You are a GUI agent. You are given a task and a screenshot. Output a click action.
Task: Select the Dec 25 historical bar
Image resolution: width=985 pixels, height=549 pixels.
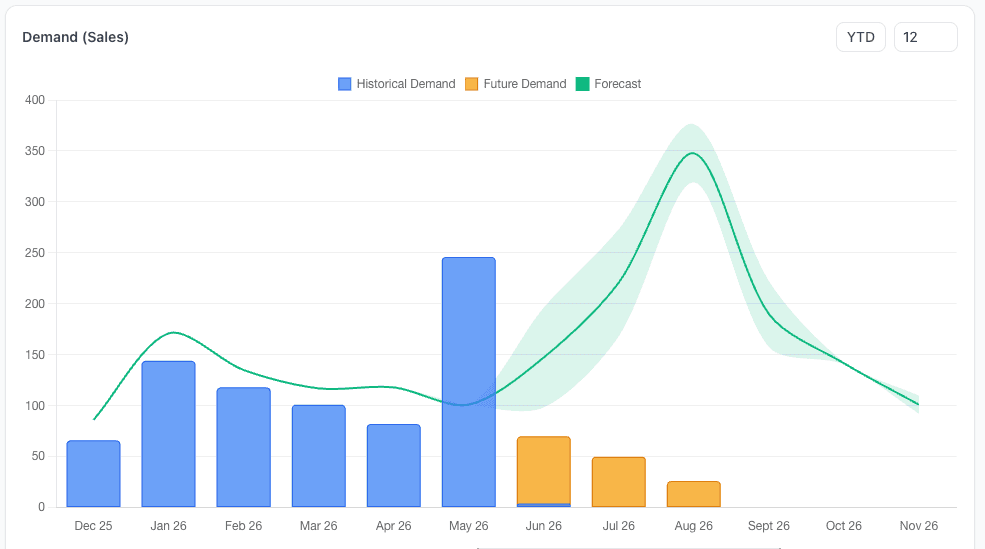coord(94,474)
